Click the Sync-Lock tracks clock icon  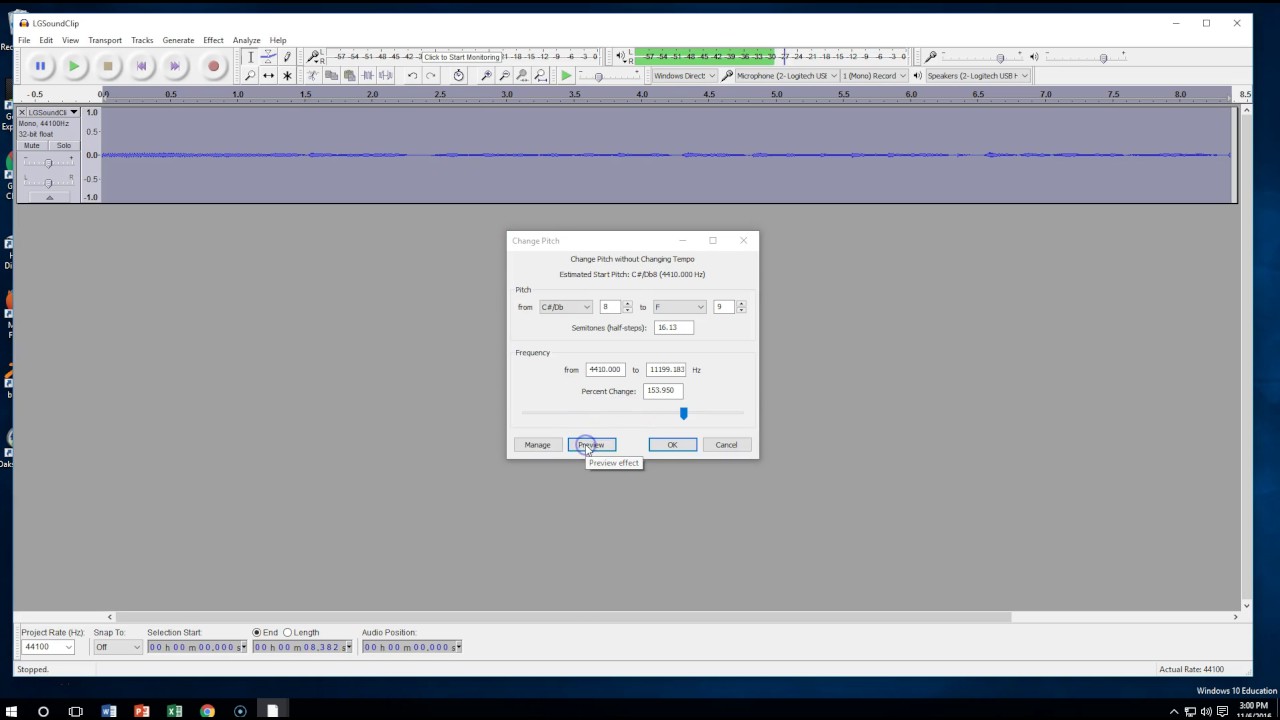[x=459, y=75]
